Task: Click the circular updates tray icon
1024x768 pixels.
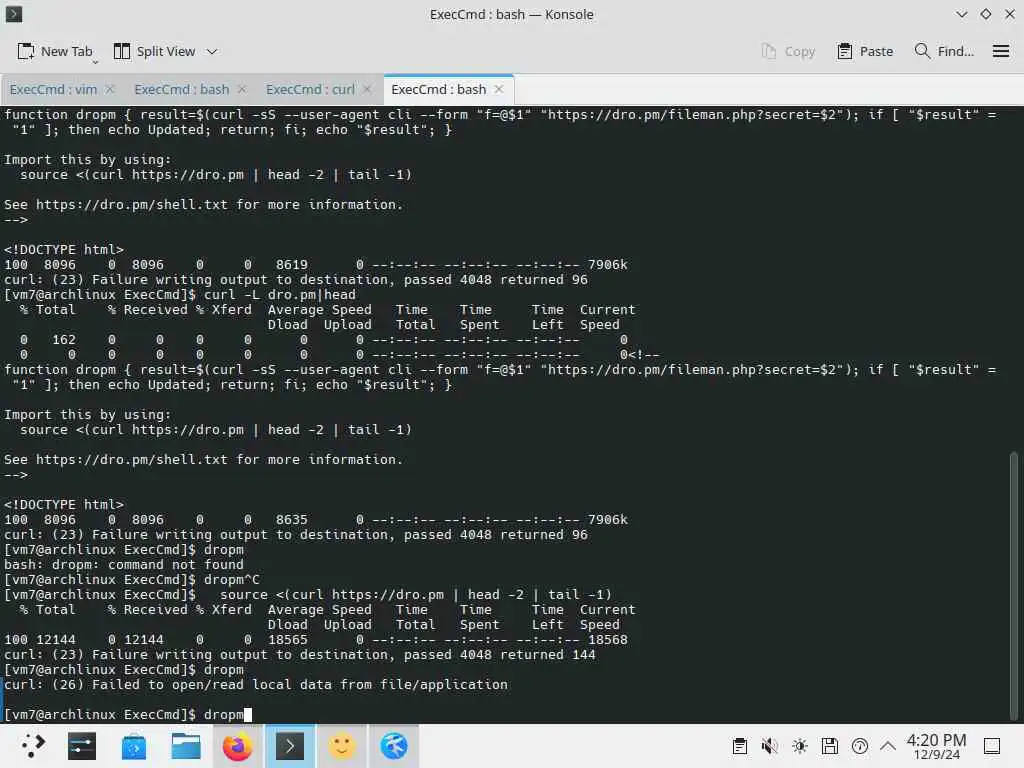Action: tap(860, 746)
